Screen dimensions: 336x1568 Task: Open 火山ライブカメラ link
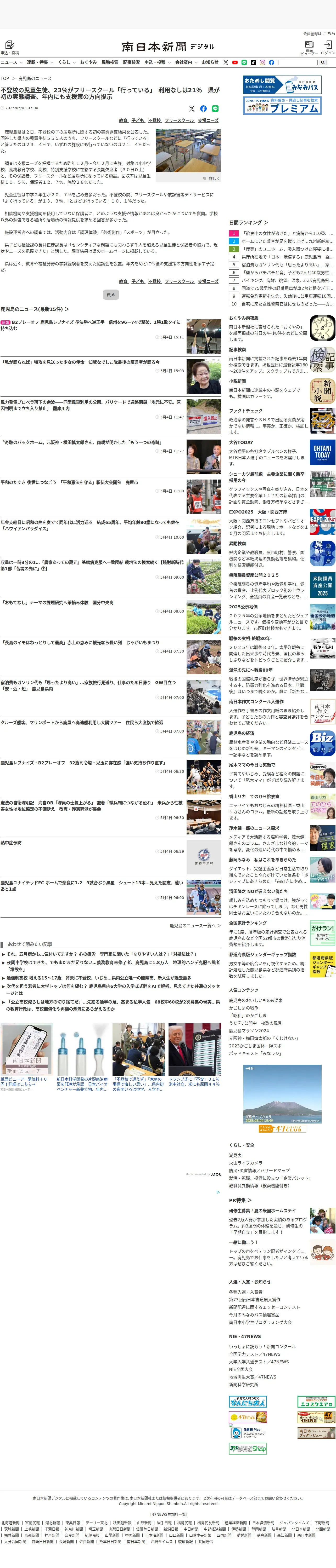(245, 1163)
